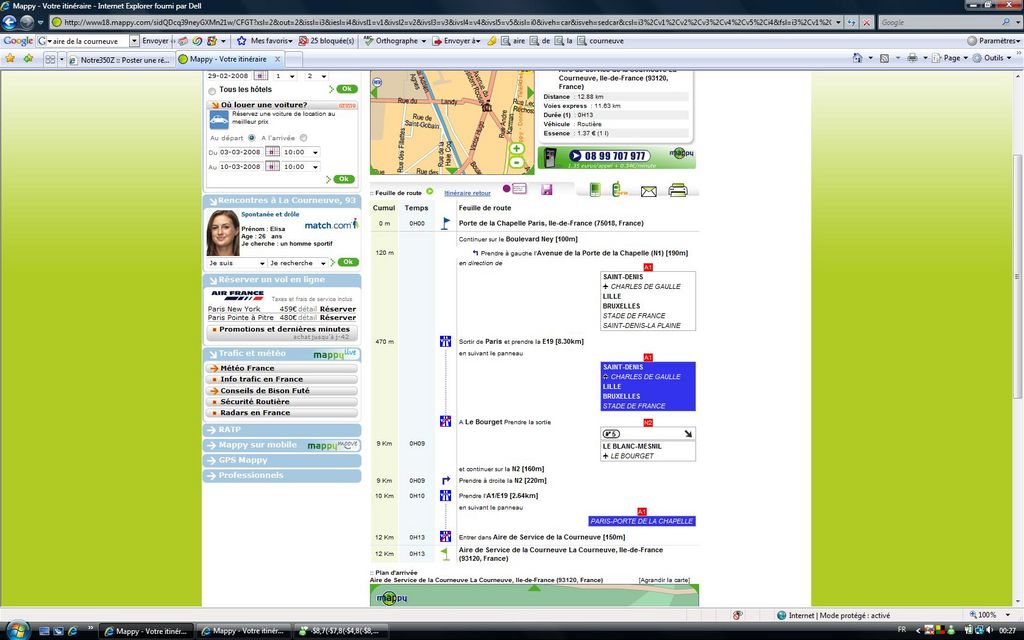Viewport: 1024px width, 640px height.
Task: Open the 'Itinéraire retour' link
Action: coord(467,192)
